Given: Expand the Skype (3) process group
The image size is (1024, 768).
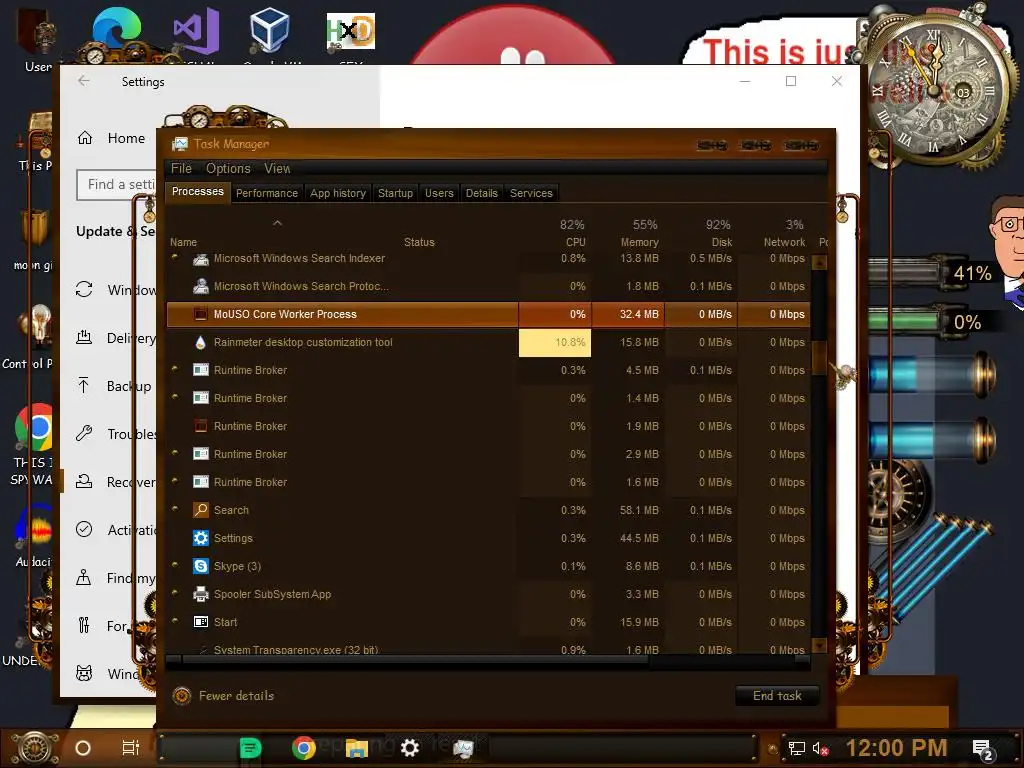Looking at the screenshot, I should point(175,566).
